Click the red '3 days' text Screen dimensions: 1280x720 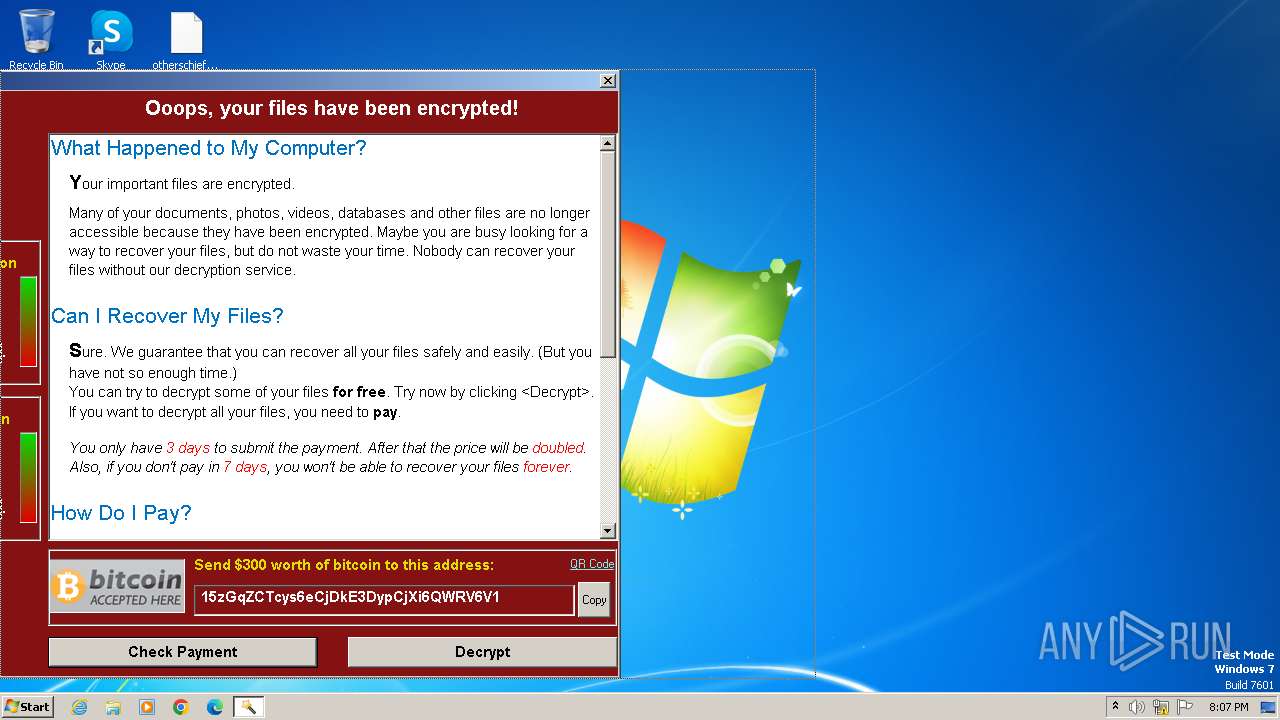click(x=188, y=448)
